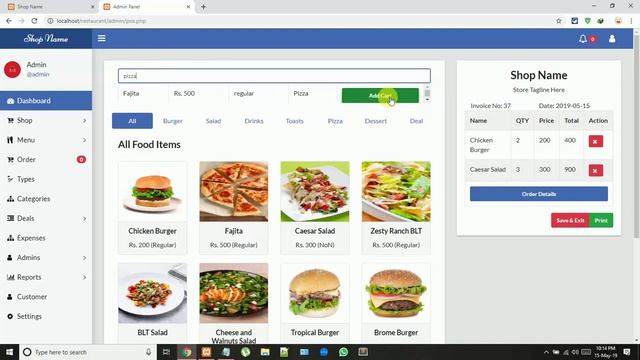Select the Cheese and Walnuts Salad card
Screen dimensions: 640x360
tap(233, 303)
